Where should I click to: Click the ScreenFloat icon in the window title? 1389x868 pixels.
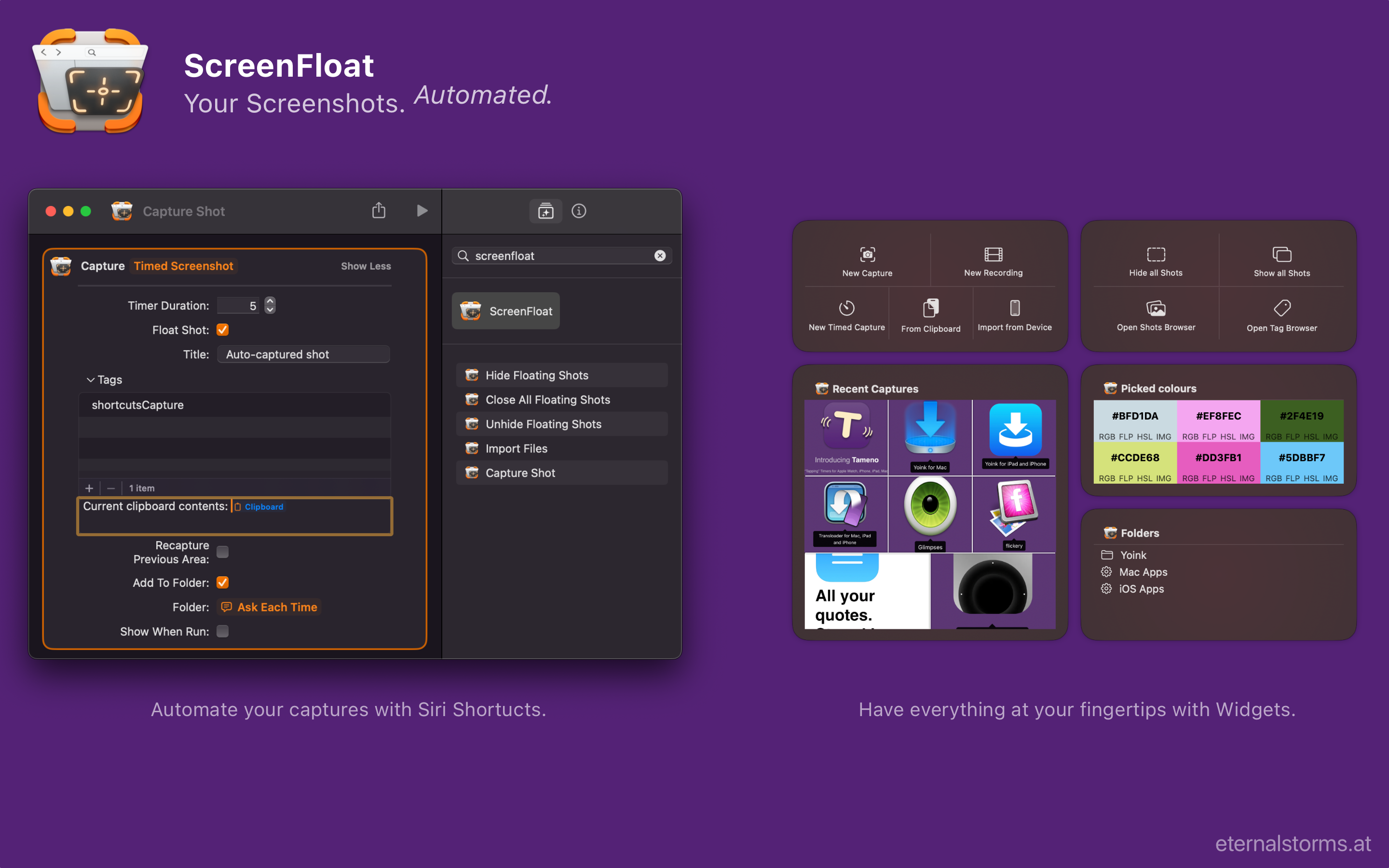click(x=122, y=211)
